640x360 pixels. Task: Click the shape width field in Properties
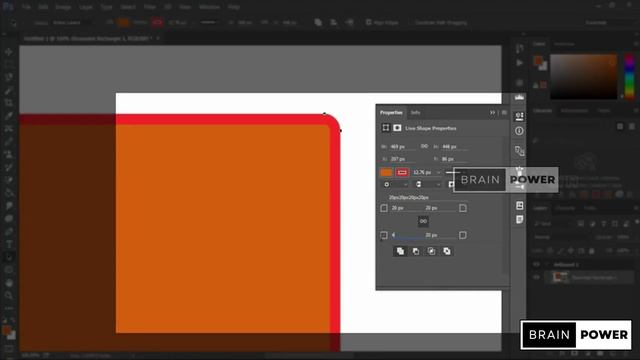point(402,147)
